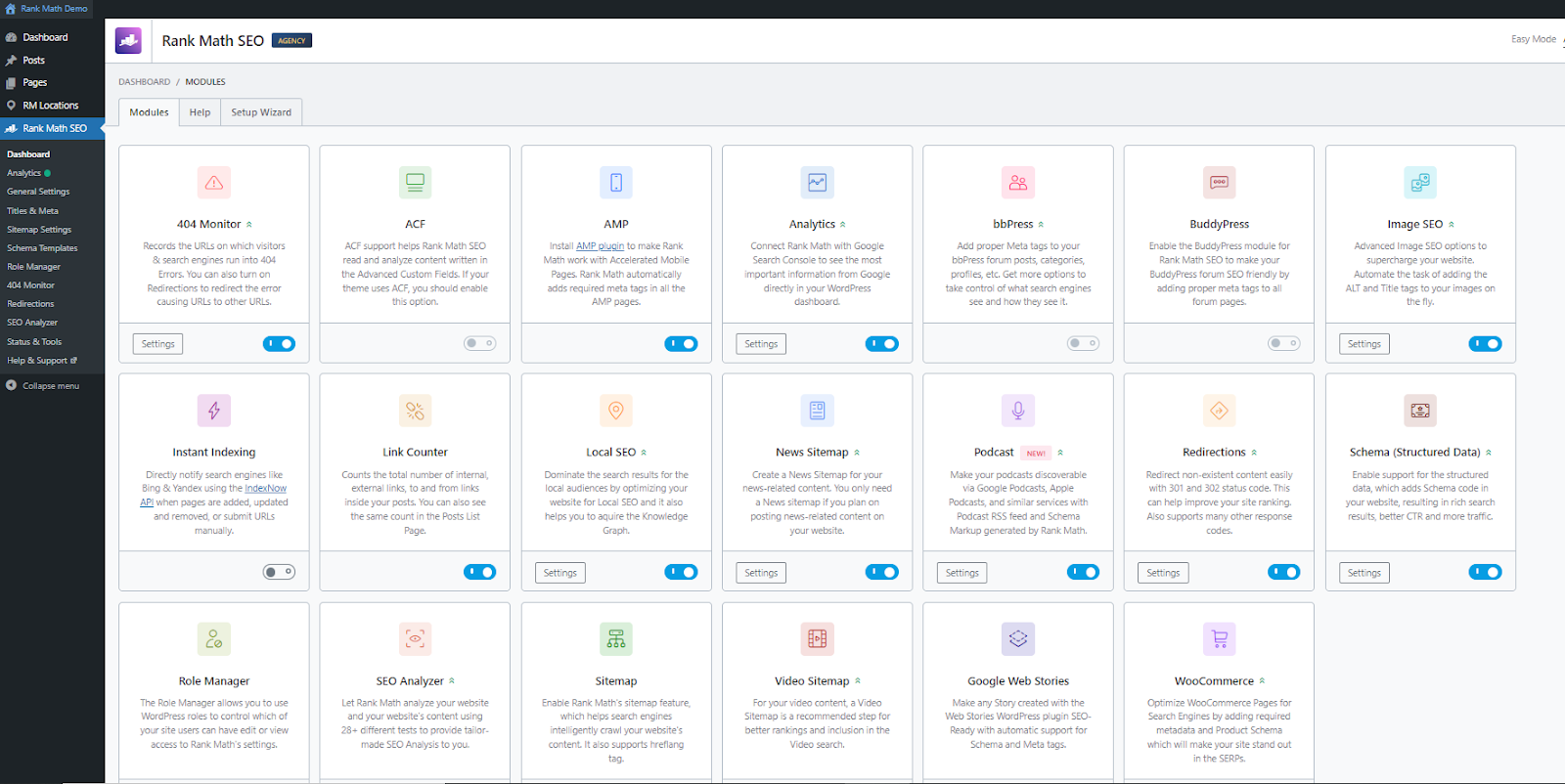
Task: Turn off the AMP module toggle
Action: point(681,344)
